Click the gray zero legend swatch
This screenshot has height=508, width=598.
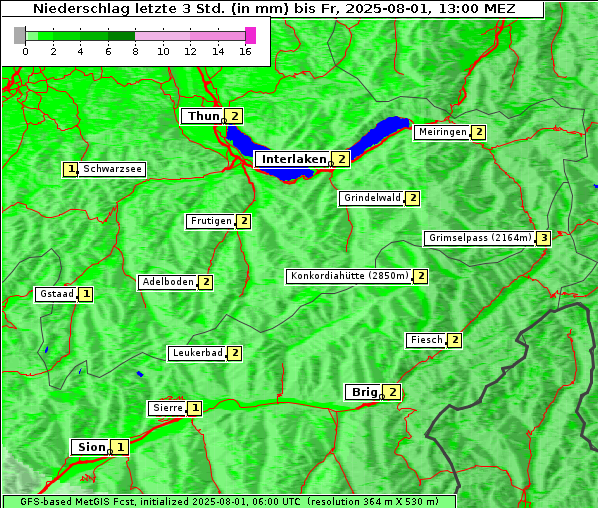click(x=19, y=35)
